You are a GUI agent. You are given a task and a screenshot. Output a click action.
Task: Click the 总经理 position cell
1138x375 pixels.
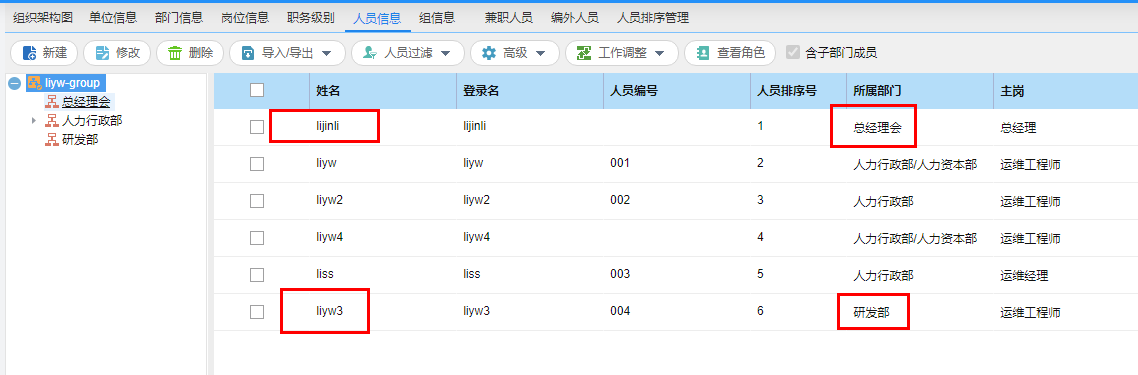pyautogui.click(x=1018, y=128)
